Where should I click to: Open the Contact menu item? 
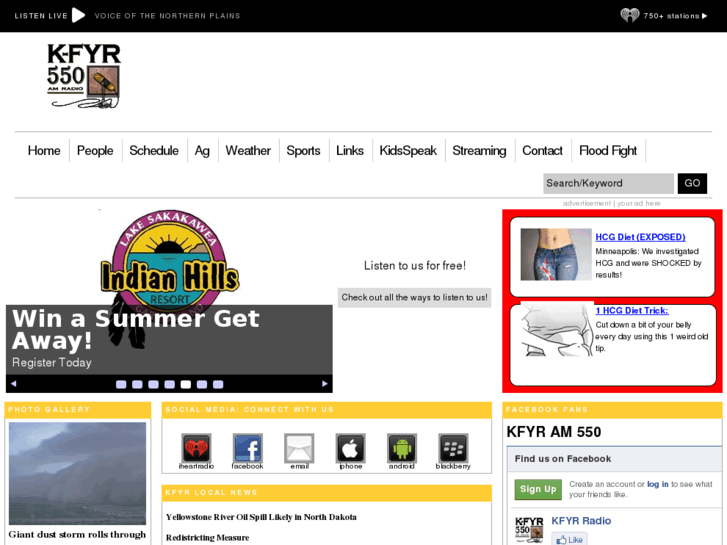pyautogui.click(x=542, y=151)
